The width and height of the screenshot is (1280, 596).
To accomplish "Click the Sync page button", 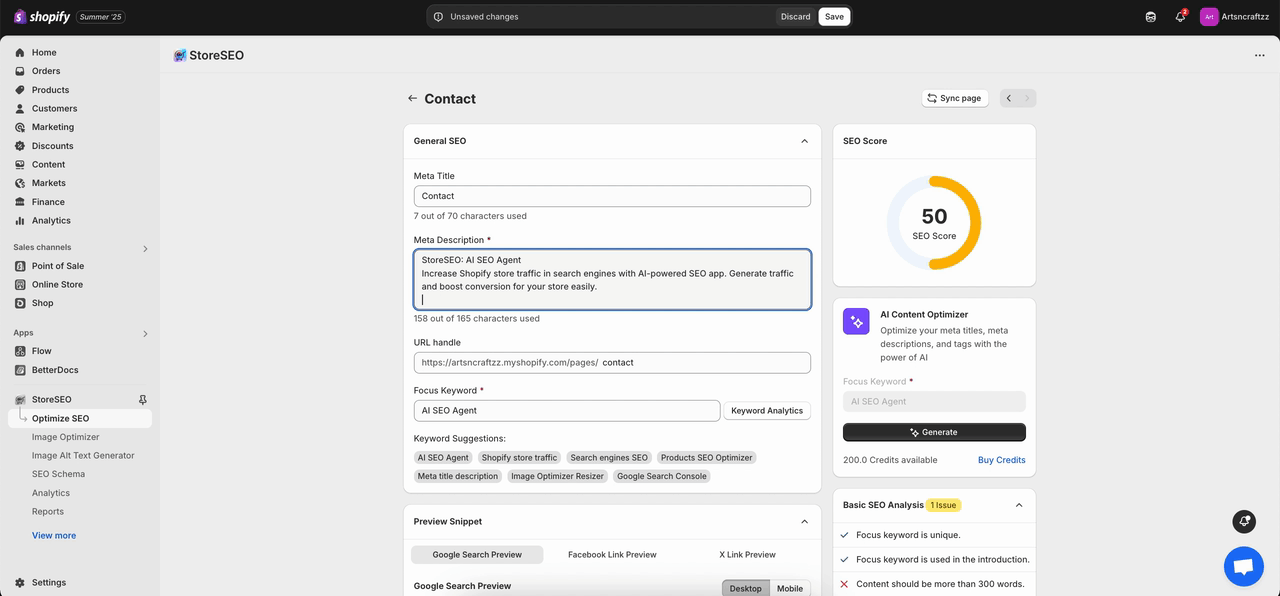I will tap(955, 98).
